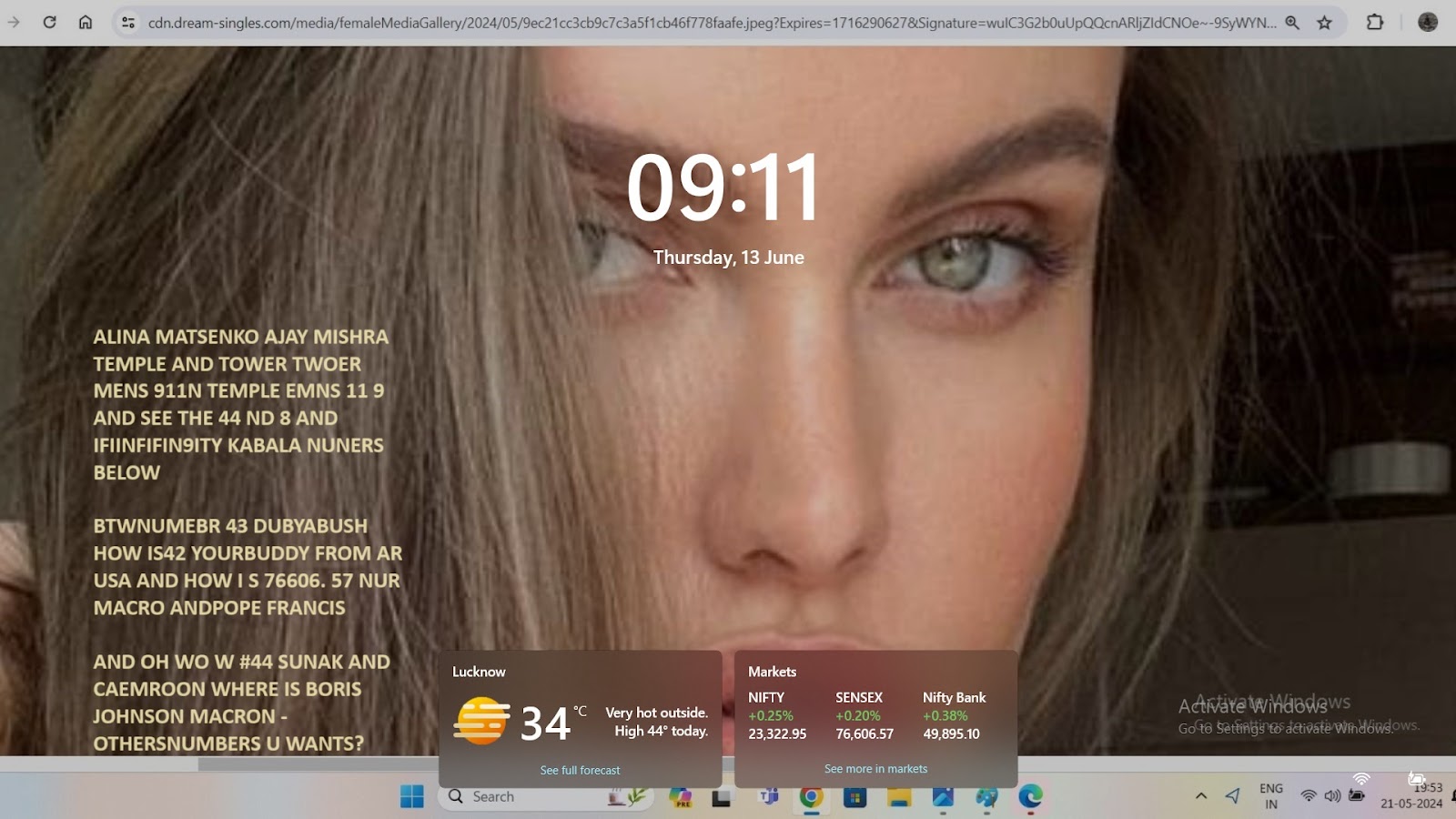Open Google Chrome from the taskbar
The height and width of the screenshot is (819, 1456).
[x=811, y=797]
